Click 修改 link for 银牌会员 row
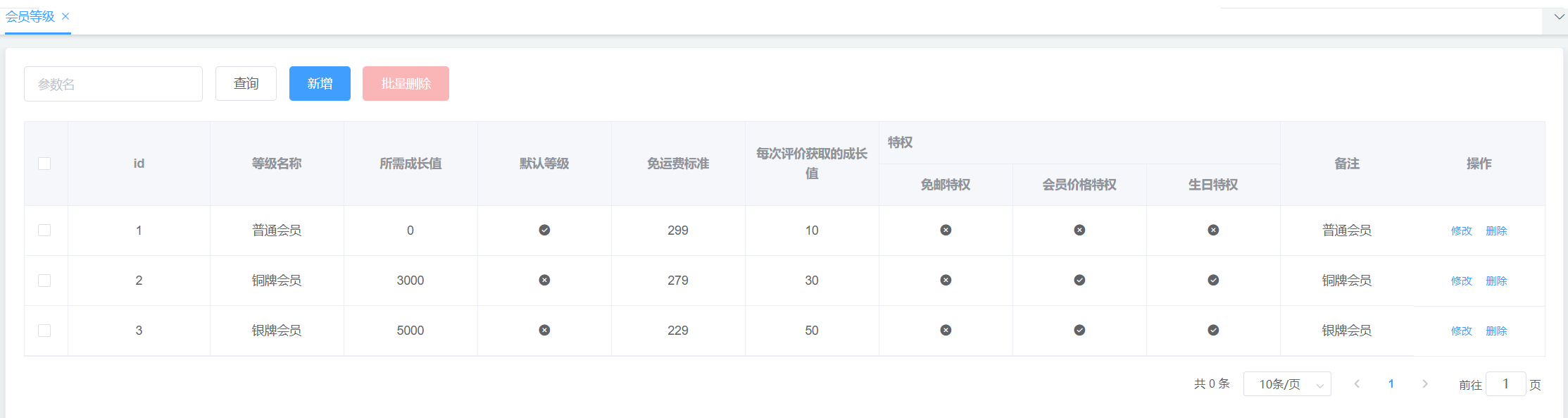This screenshot has height=418, width=1568. coord(1462,331)
